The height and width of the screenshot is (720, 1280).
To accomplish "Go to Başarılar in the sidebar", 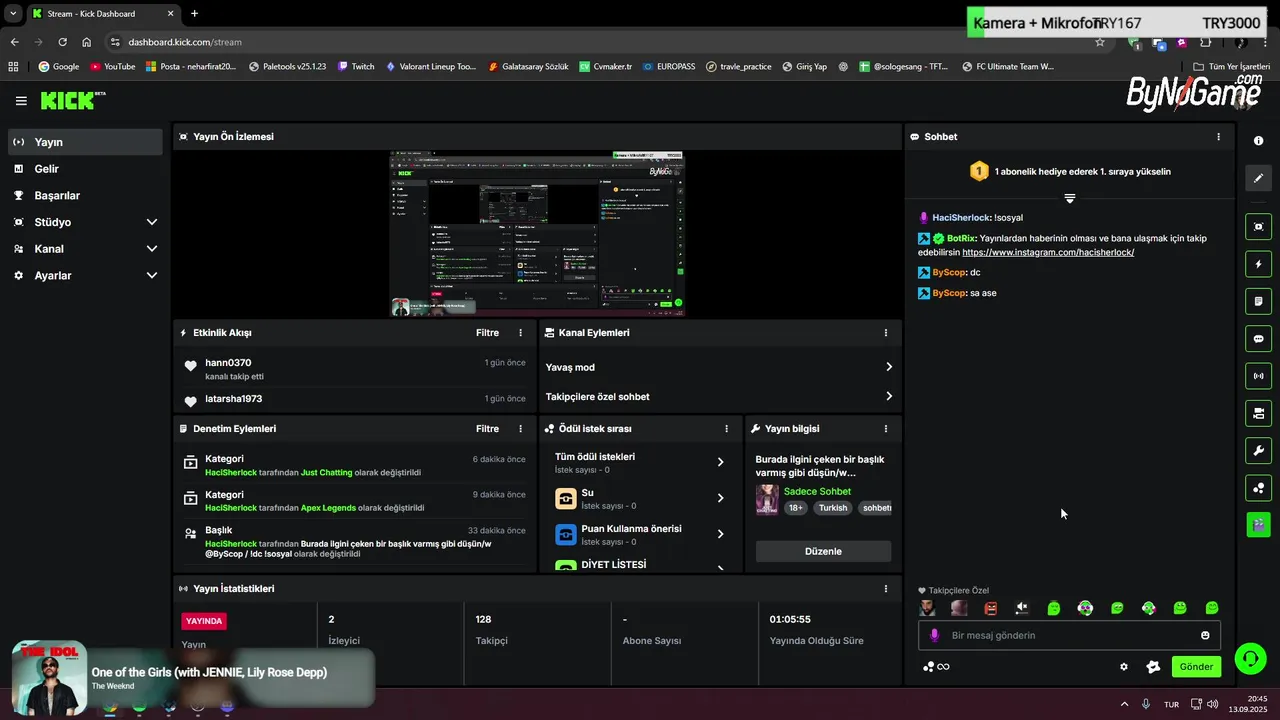I will 85,196.
